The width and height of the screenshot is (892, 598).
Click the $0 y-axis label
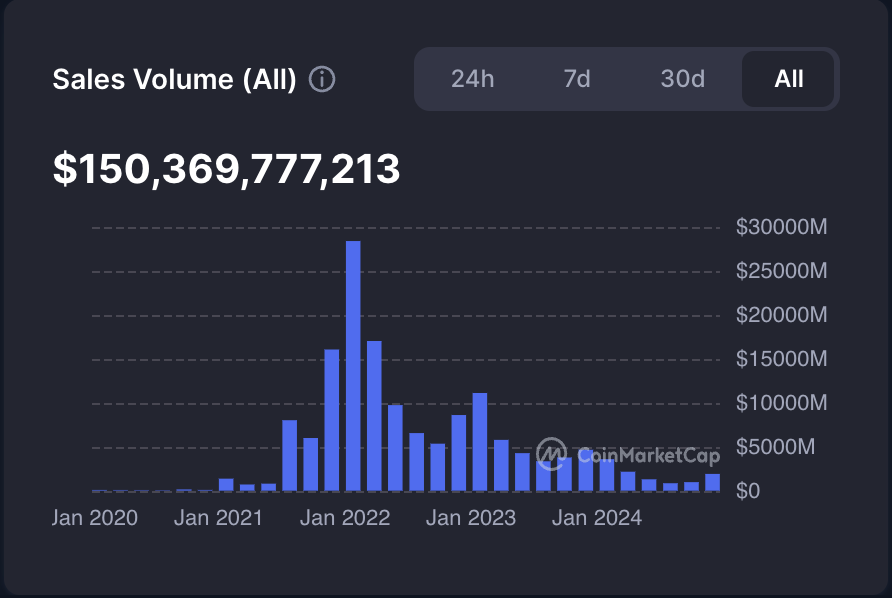pyautogui.click(x=749, y=491)
